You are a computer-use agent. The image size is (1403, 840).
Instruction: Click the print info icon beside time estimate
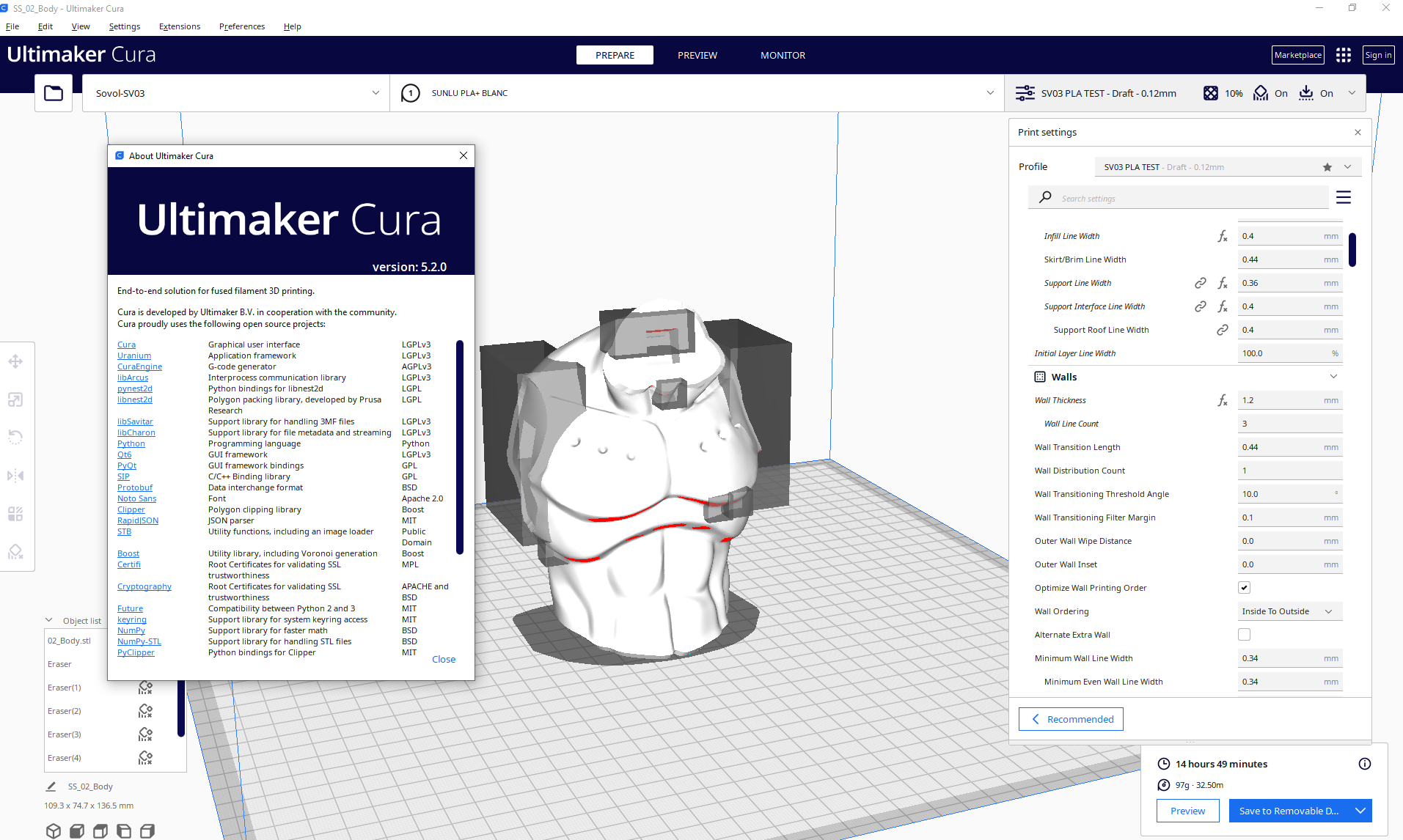pyautogui.click(x=1365, y=764)
